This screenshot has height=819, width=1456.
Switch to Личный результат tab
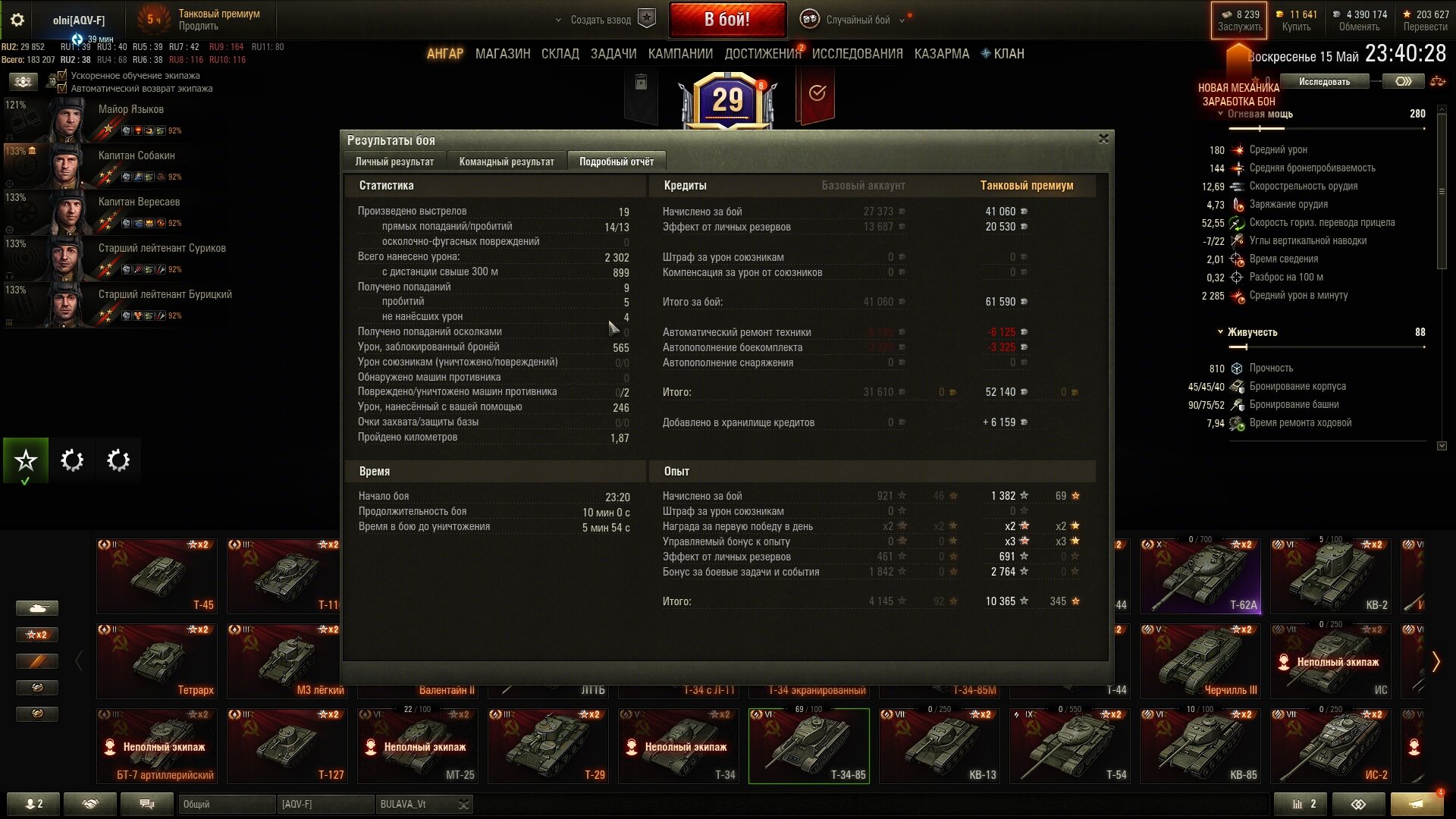[394, 162]
